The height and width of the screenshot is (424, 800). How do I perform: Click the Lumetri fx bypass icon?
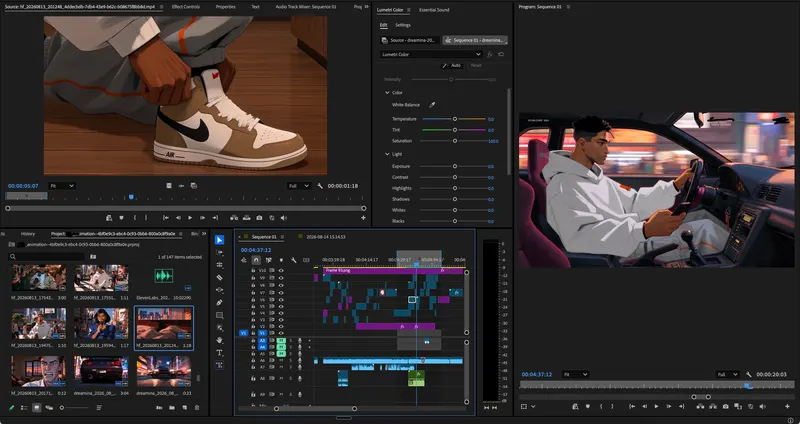[489, 54]
